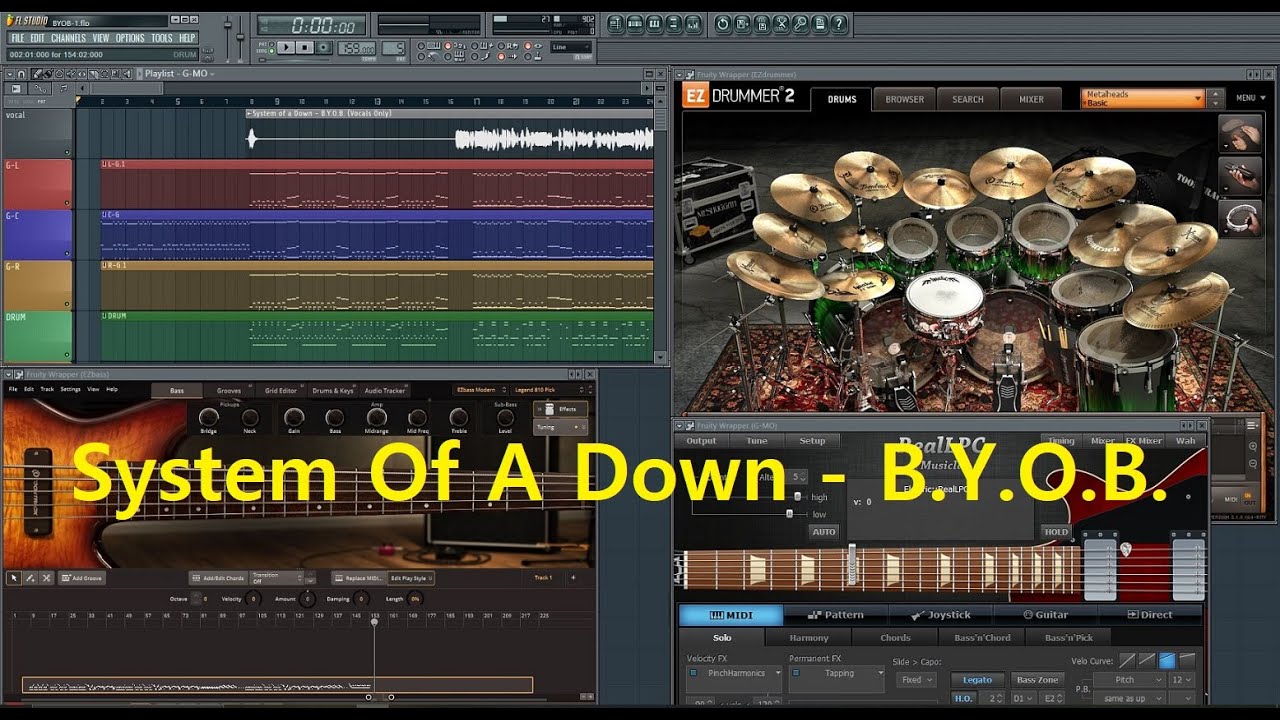
Task: Select the second Velo Curve shape in RealLPC
Action: click(1147, 661)
